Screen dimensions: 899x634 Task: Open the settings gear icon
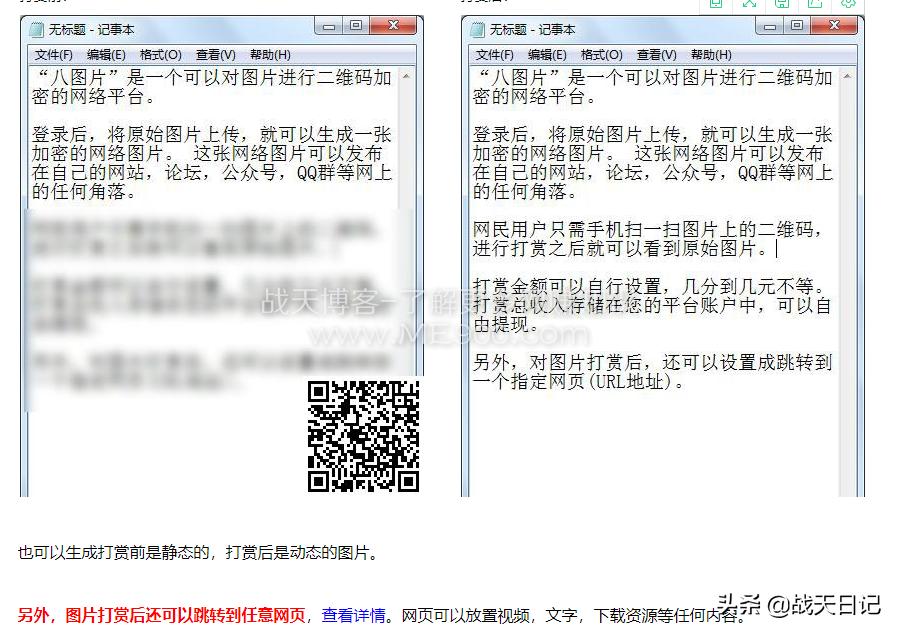coord(850,5)
